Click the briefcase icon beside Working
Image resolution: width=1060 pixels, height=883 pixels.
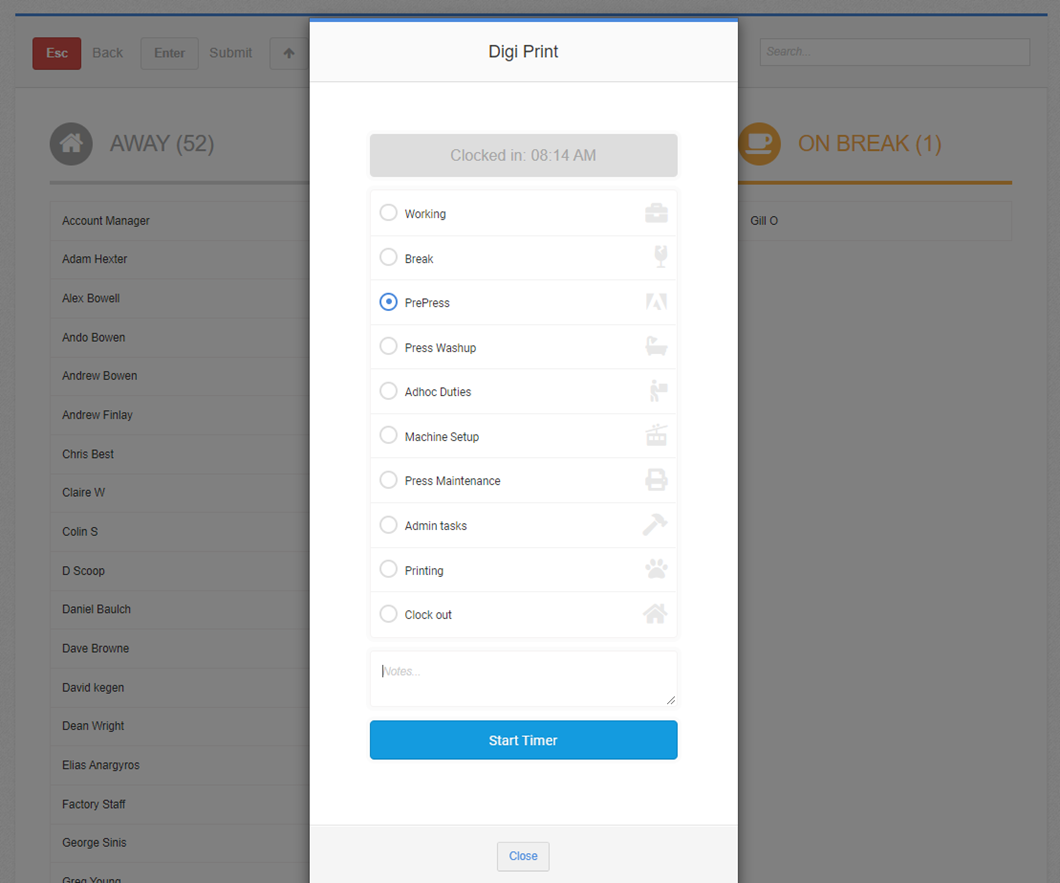(x=656, y=213)
